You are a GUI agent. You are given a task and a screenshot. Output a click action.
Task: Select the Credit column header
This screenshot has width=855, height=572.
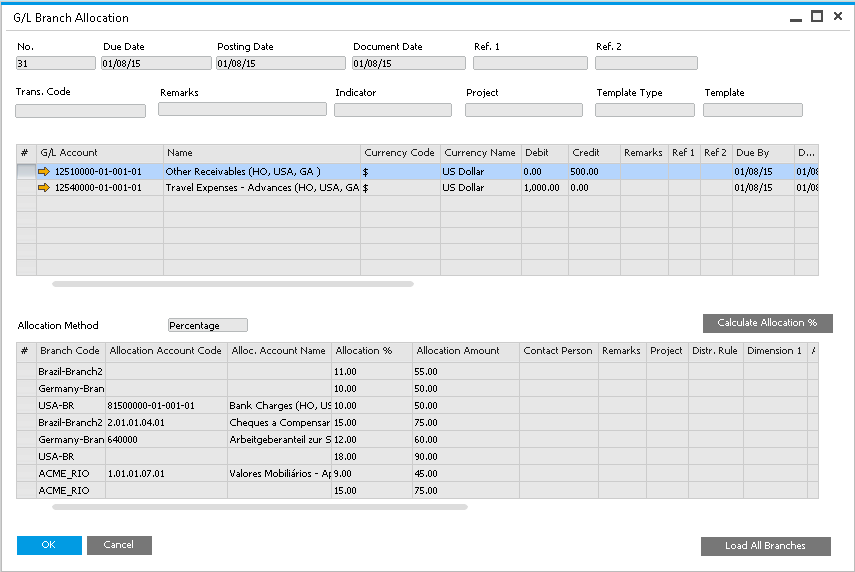click(x=594, y=153)
